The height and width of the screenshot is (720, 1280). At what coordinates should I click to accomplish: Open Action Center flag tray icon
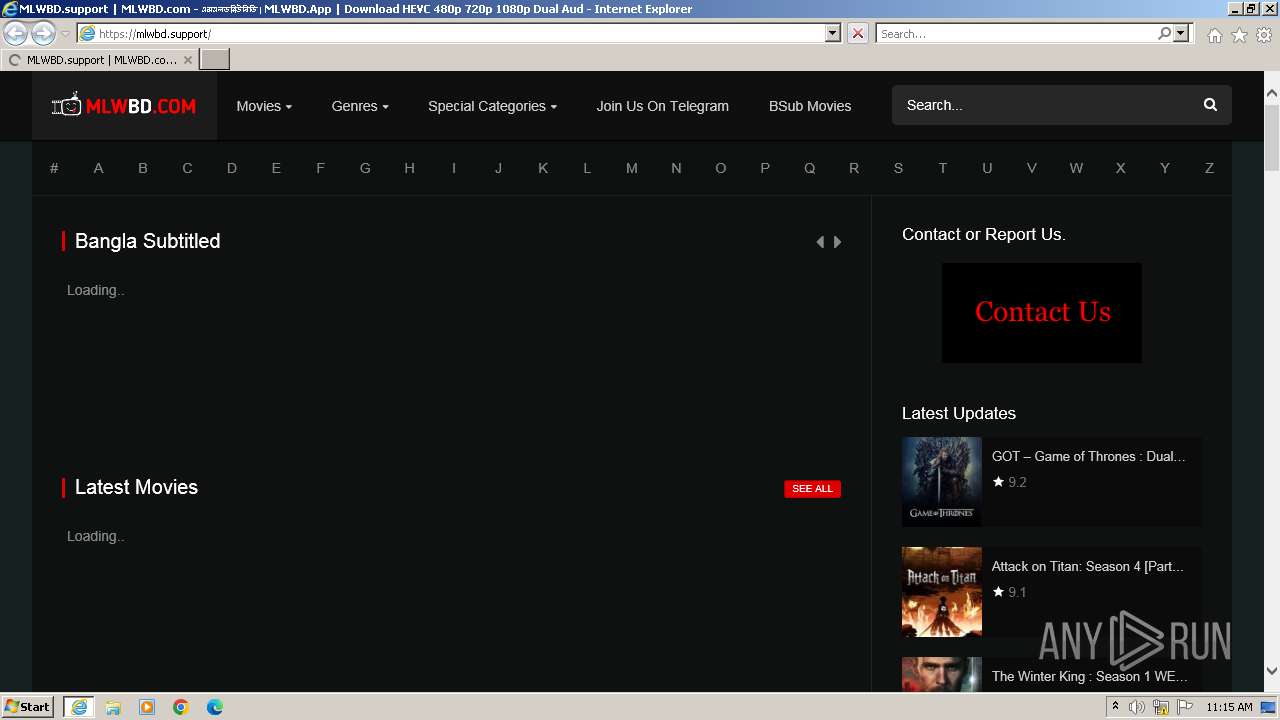pyautogui.click(x=1185, y=707)
